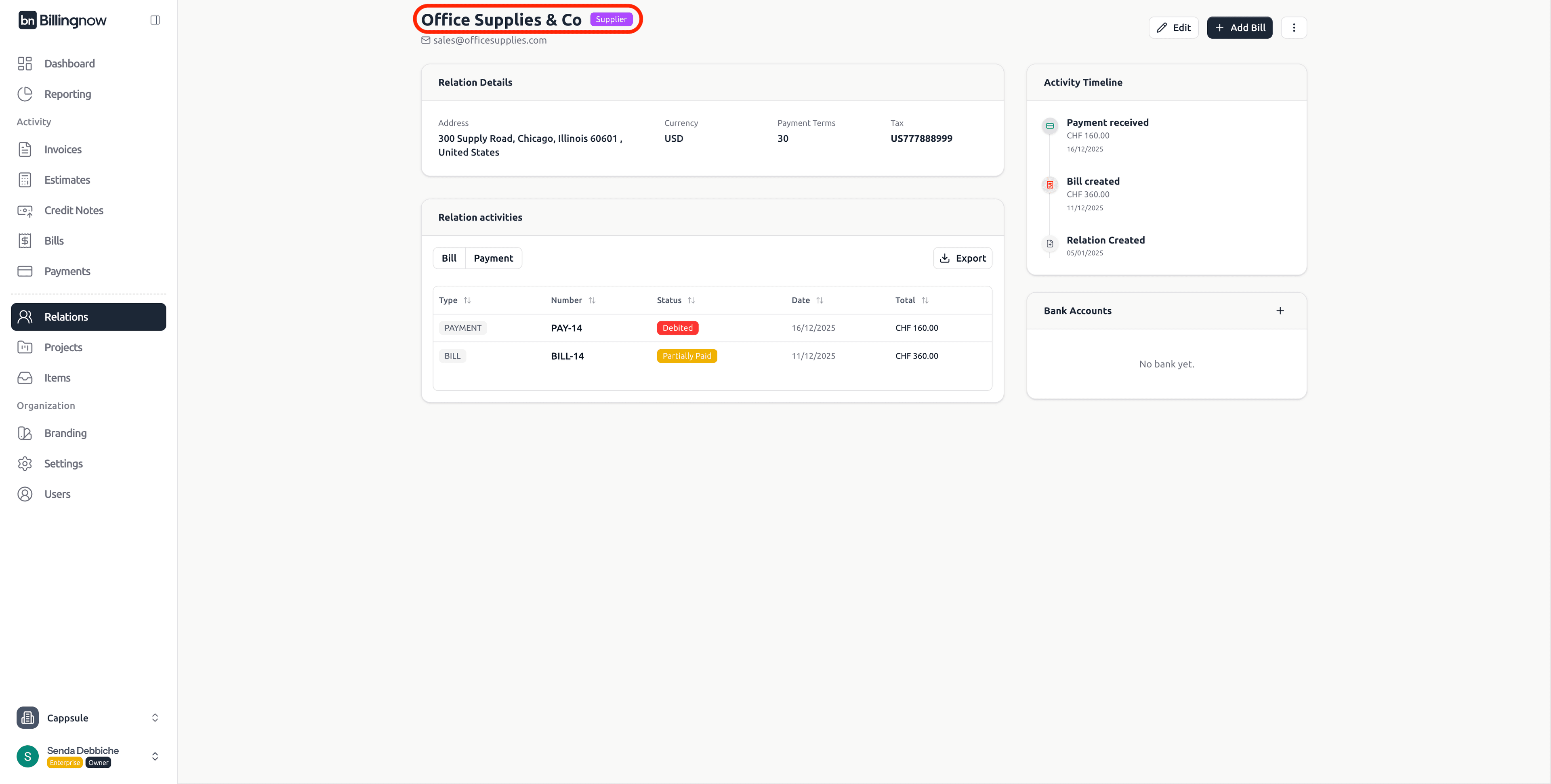Viewport: 1551px width, 784px height.
Task: Export relation activities
Action: coord(962,258)
